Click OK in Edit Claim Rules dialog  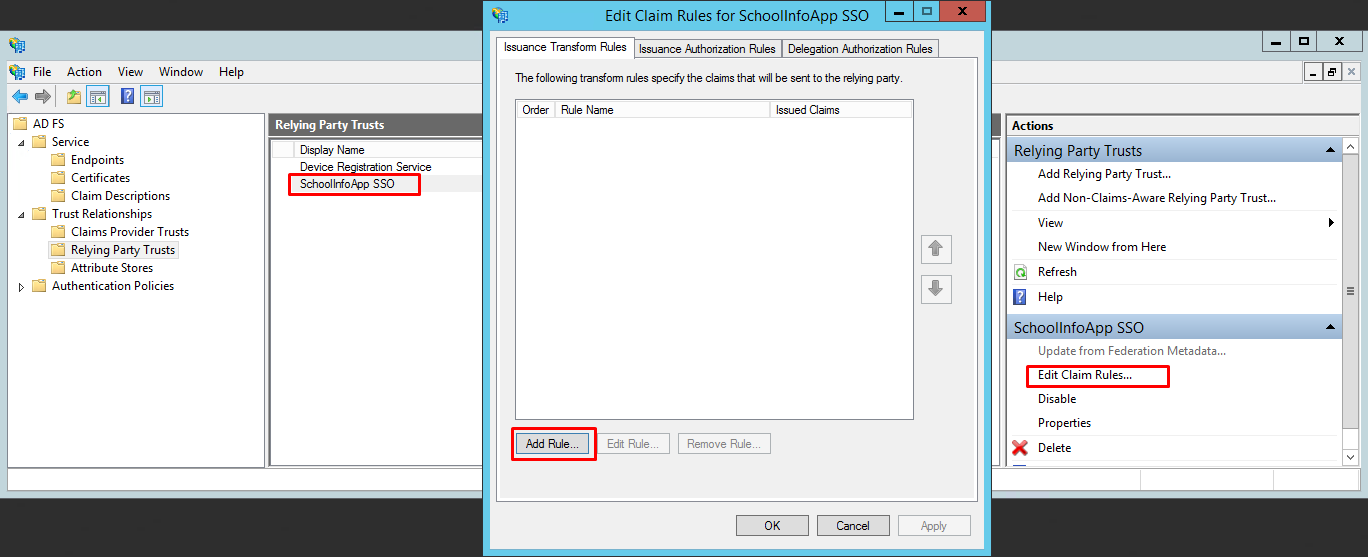[772, 526]
